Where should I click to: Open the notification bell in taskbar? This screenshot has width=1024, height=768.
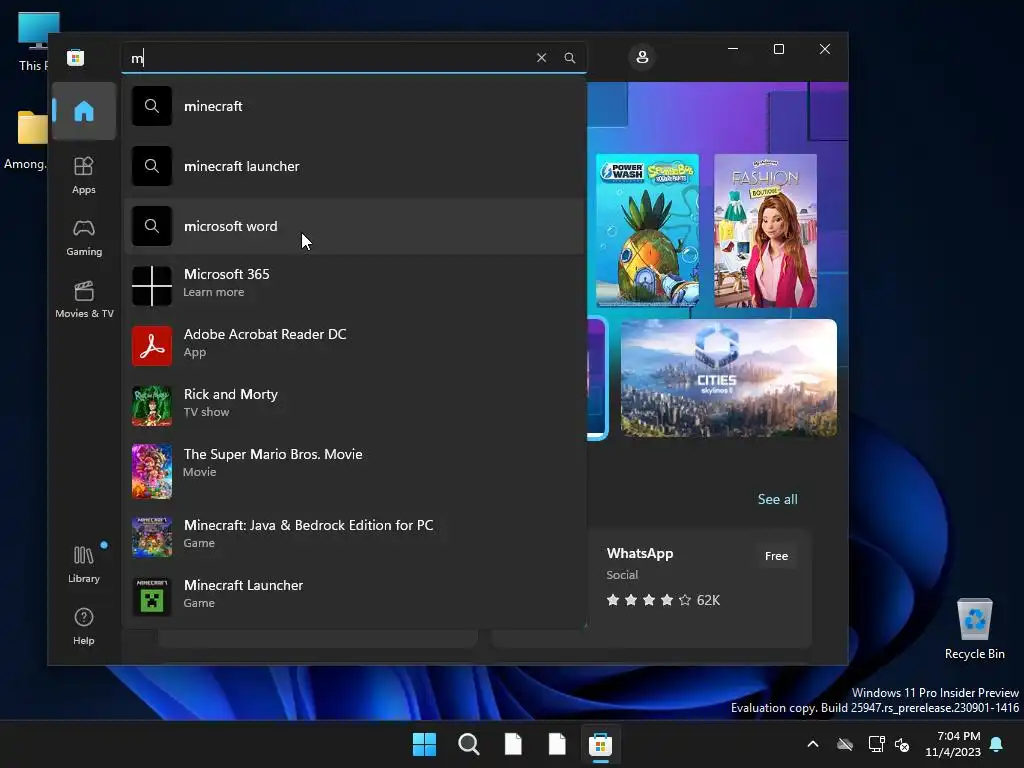[997, 744]
